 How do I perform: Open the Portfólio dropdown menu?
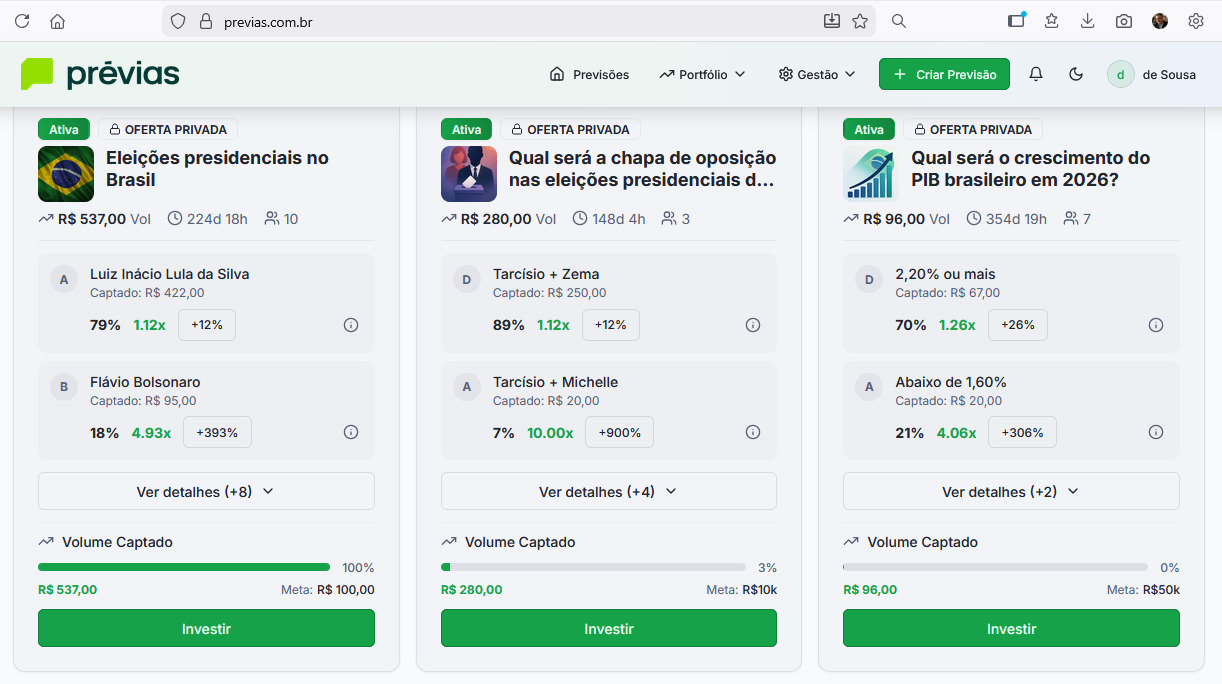[702, 74]
